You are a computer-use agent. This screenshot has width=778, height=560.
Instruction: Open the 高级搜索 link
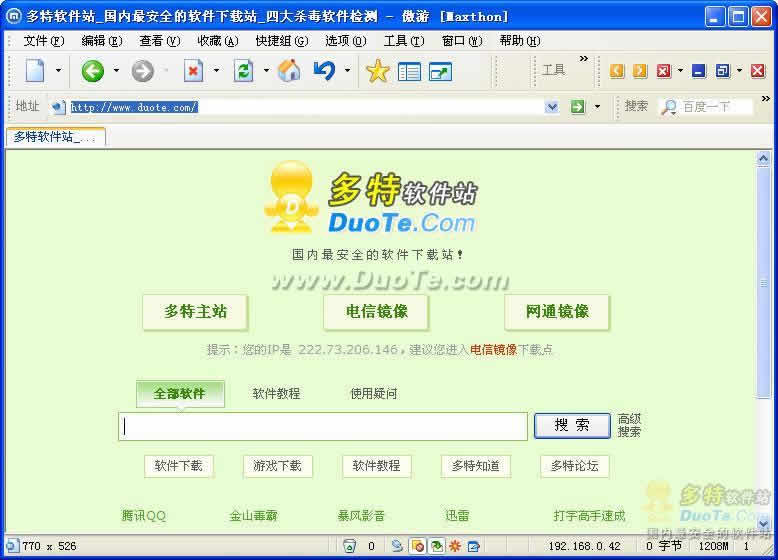(629, 426)
